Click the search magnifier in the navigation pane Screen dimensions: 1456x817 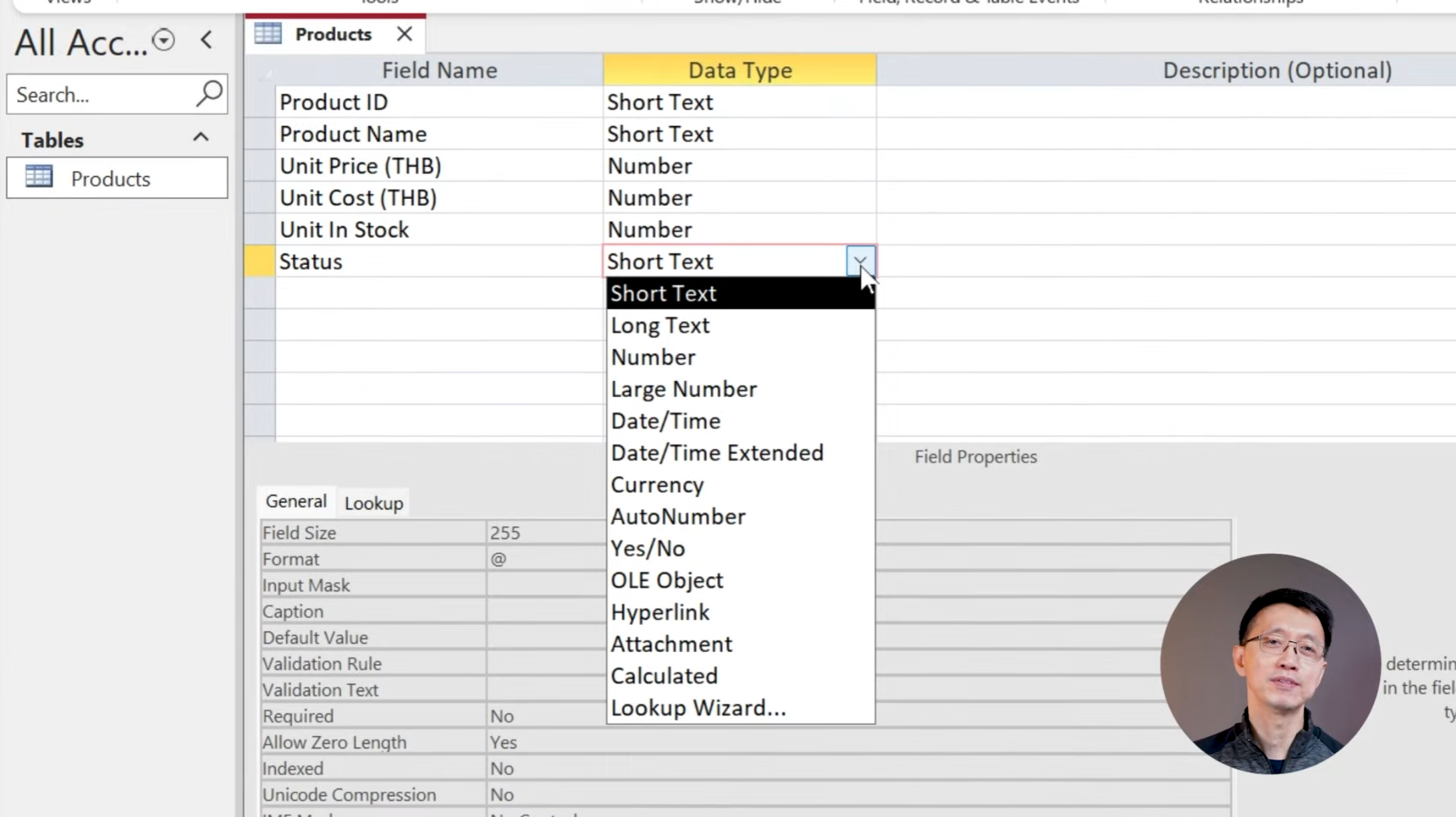pos(208,94)
